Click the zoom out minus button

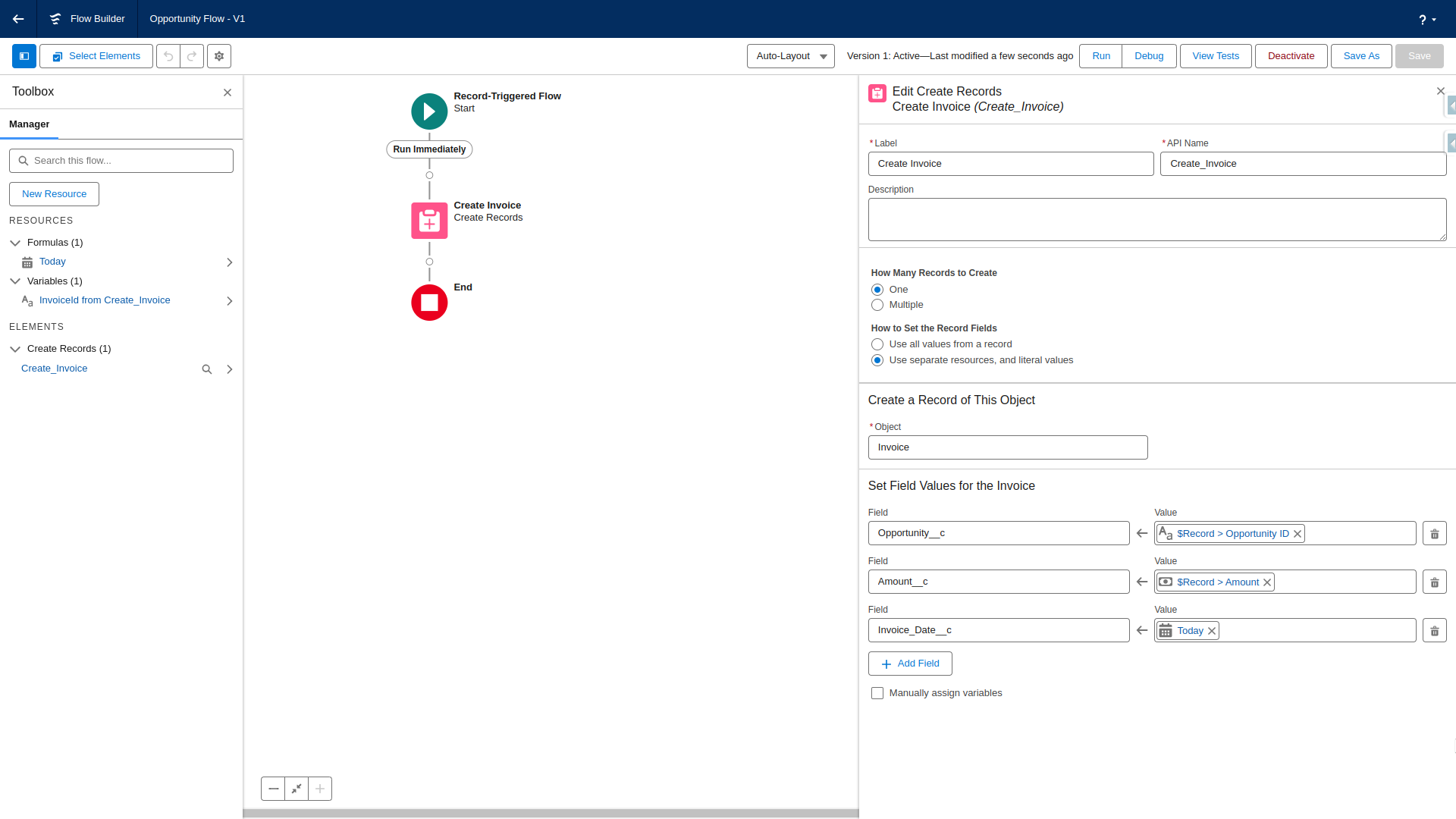click(273, 789)
